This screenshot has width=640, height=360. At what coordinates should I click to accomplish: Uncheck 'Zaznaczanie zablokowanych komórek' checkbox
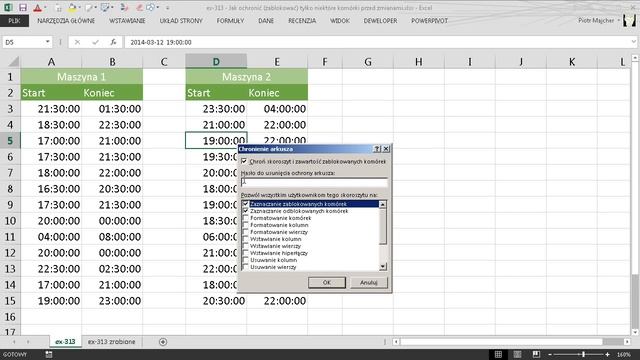point(245,204)
